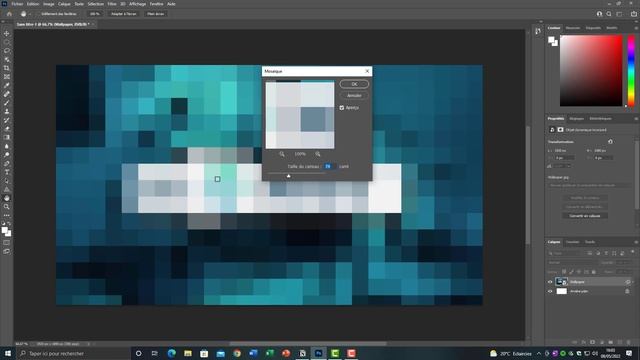640x360 pixels.
Task: Open the Fichier menu
Action: 17,4
